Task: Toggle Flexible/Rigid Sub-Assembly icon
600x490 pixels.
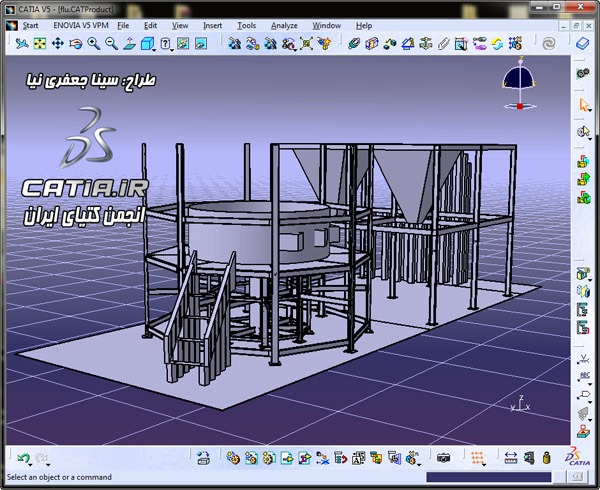Action: point(479,44)
